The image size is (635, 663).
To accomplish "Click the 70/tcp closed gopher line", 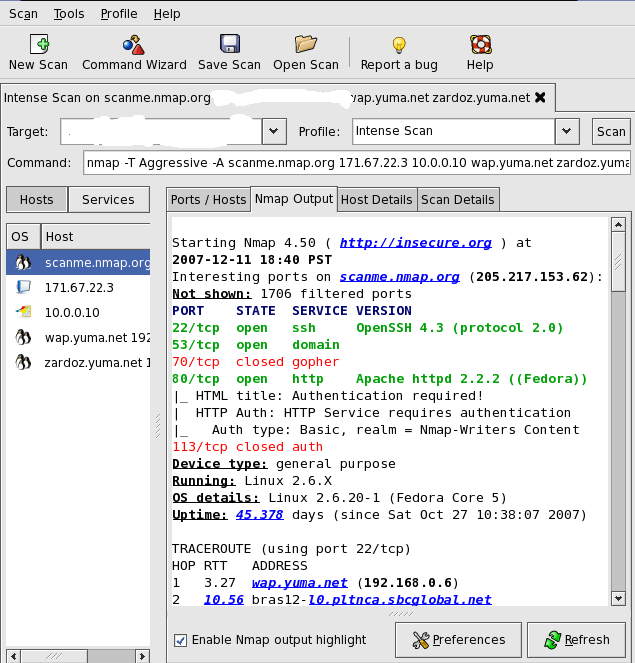I will tap(256, 362).
